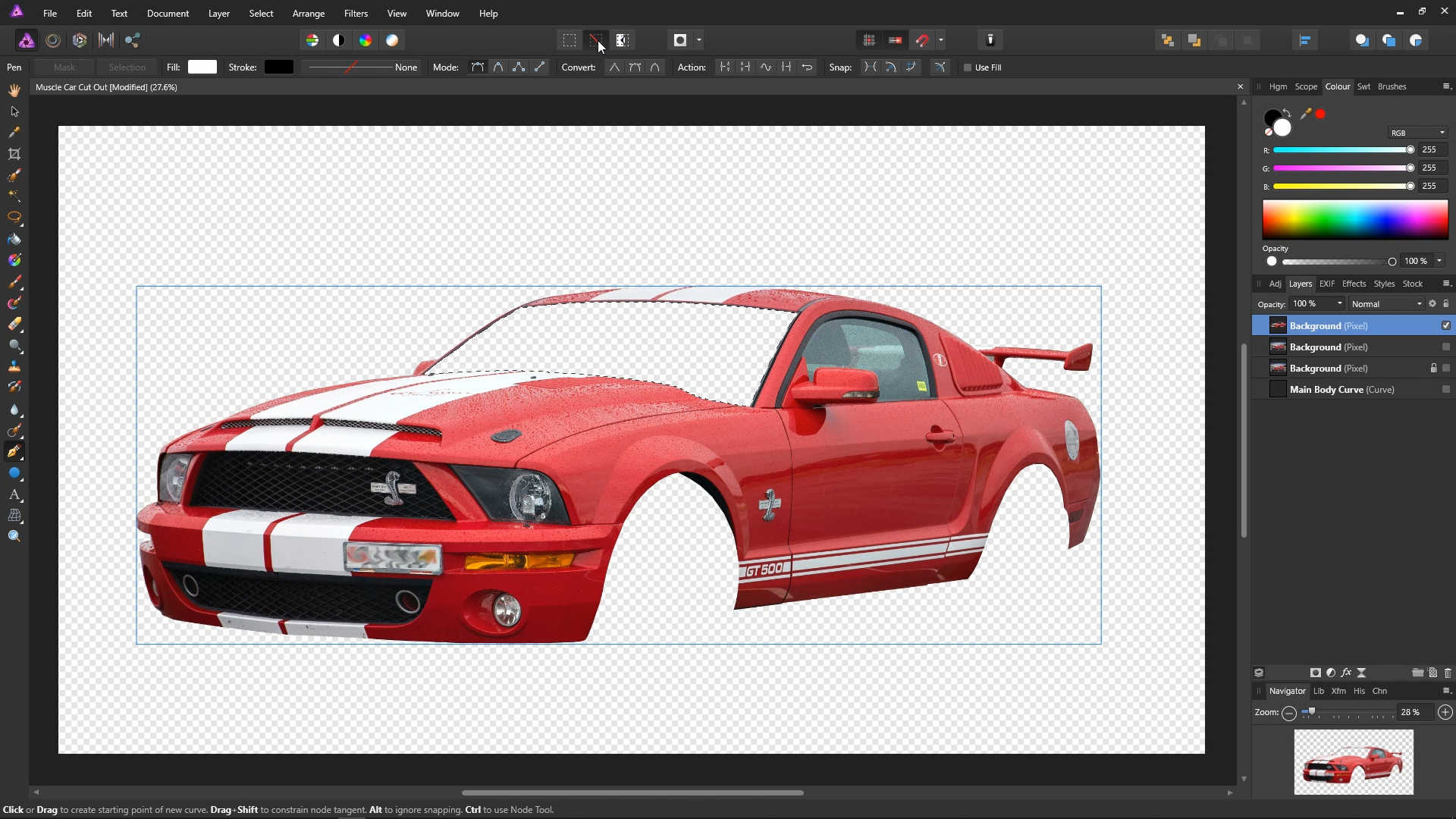Show the Main Body Curve layer

[1446, 389]
